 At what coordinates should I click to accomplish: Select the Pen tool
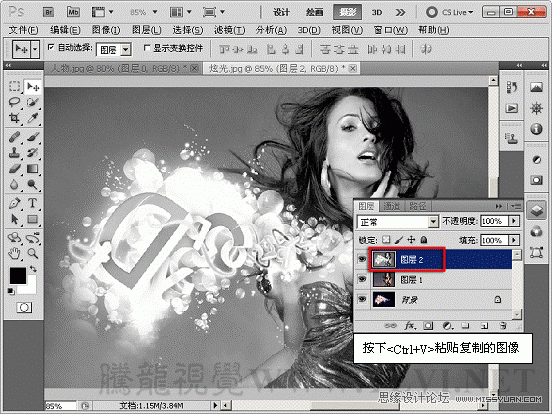point(14,203)
